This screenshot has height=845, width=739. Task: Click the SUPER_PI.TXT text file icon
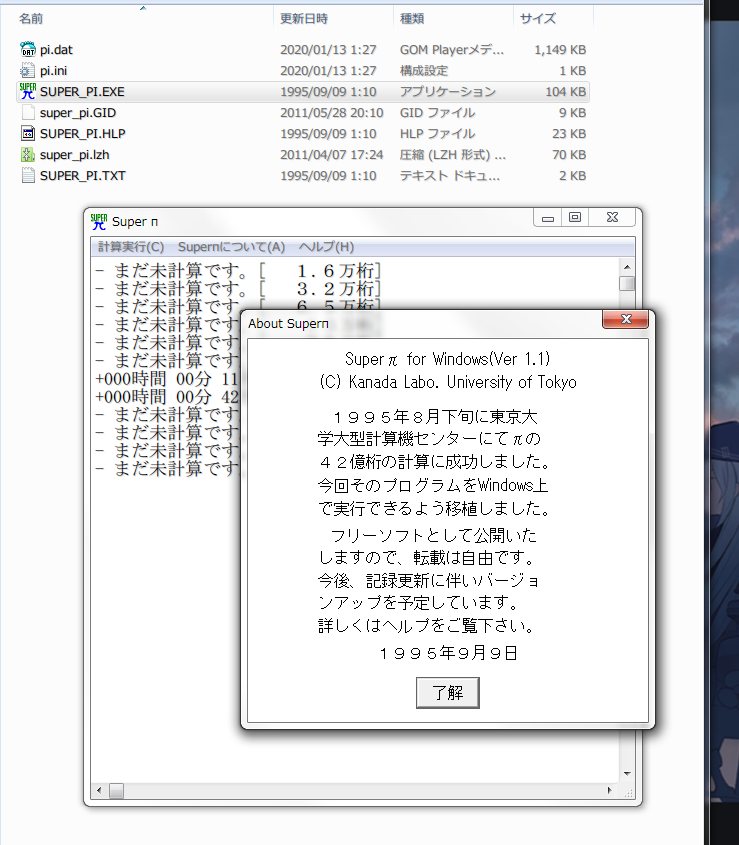(x=28, y=175)
